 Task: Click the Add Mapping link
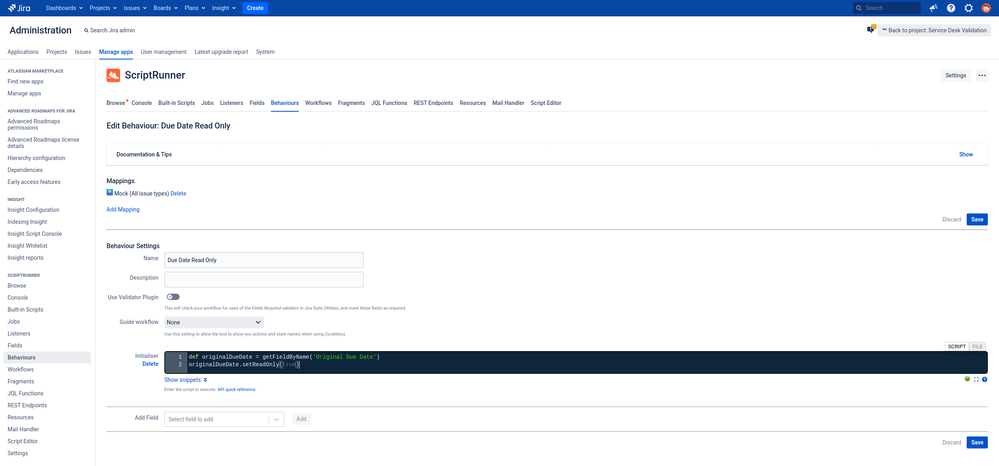[x=123, y=209]
